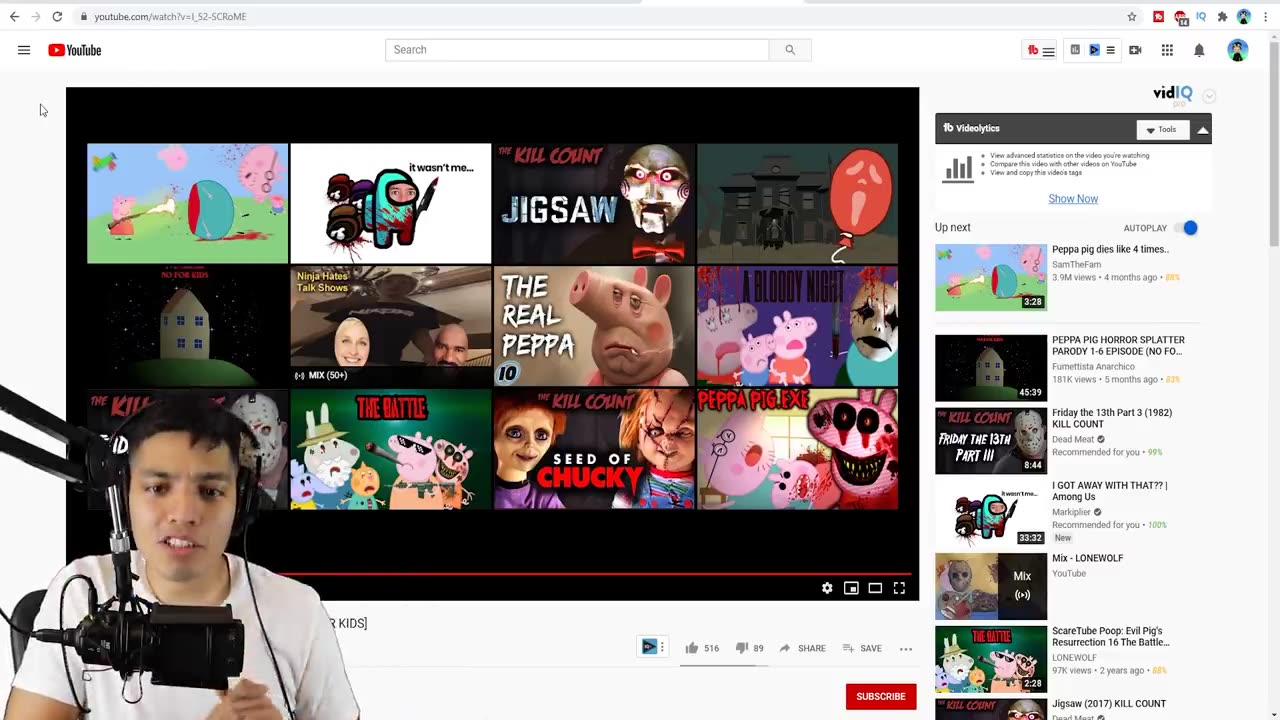Open the Mix - LONEWOLF playlist
This screenshot has width=1280, height=720.
tap(1087, 558)
